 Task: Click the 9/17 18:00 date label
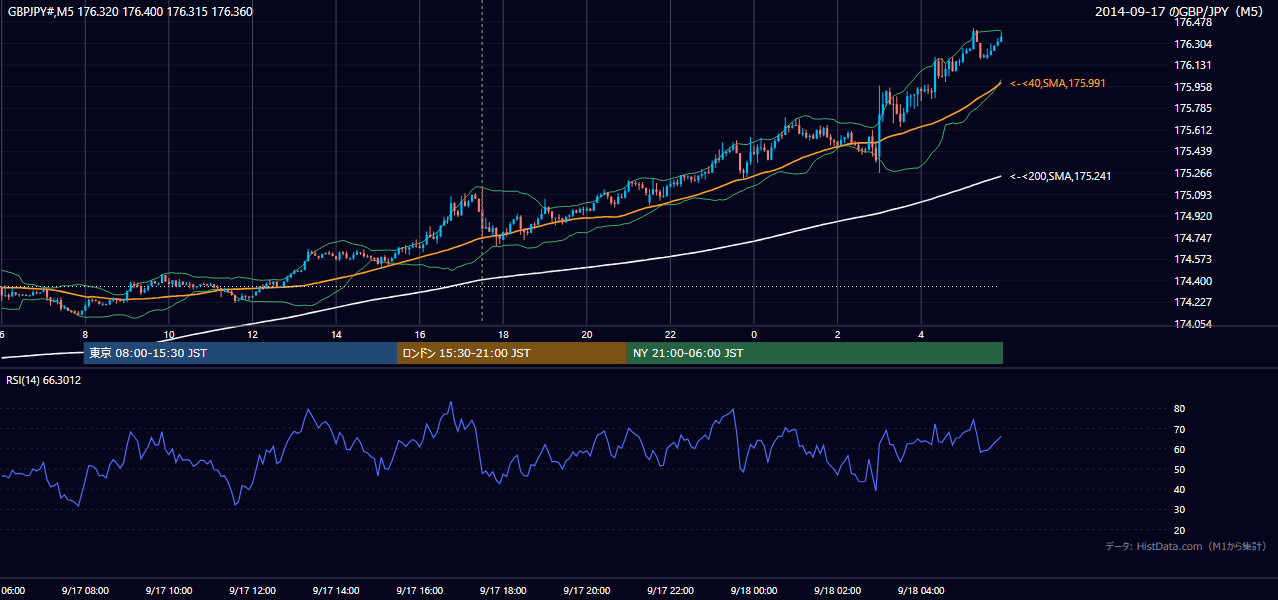click(x=503, y=591)
